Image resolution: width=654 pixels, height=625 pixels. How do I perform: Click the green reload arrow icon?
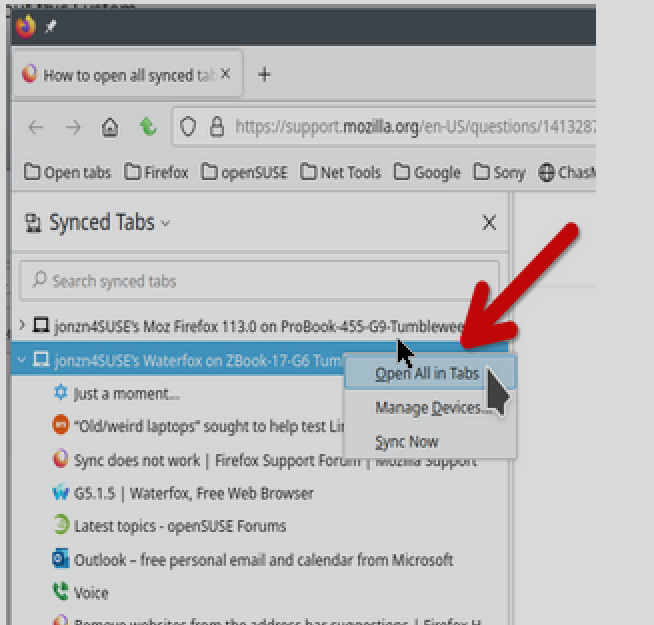click(x=148, y=127)
